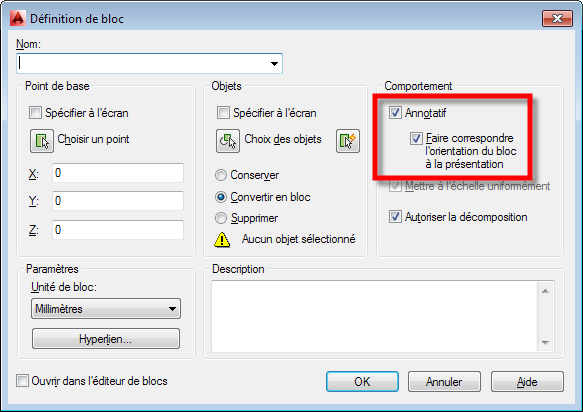Select the Supprimer radio option

pyautogui.click(x=221, y=218)
